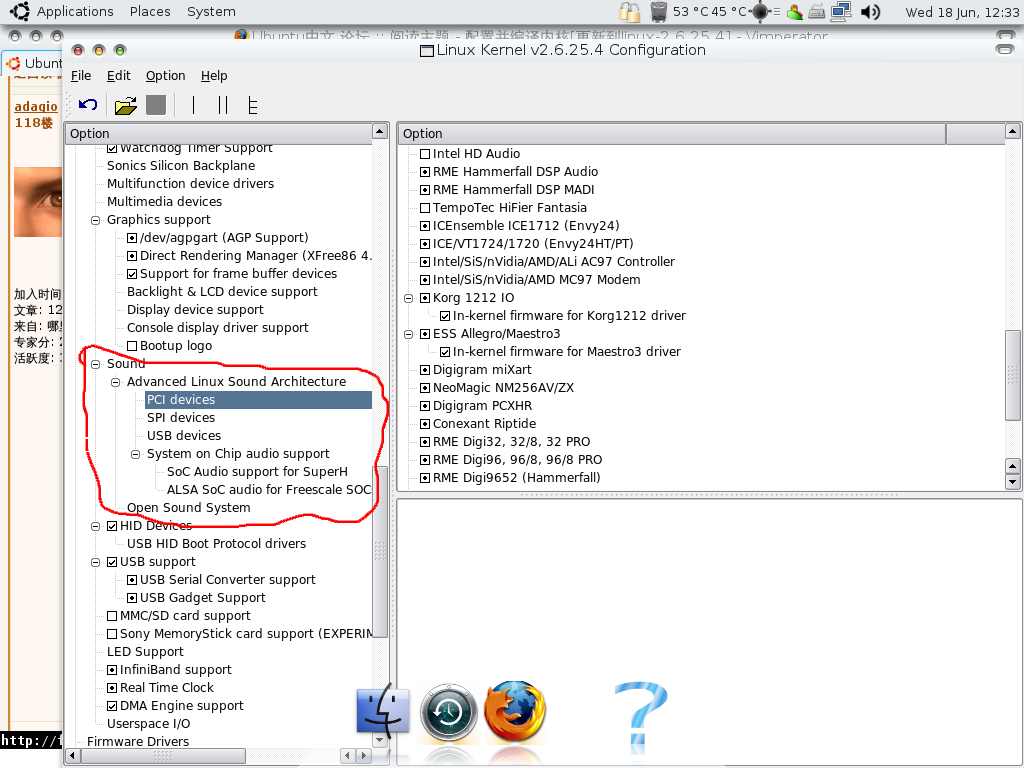Click the Undo/back arrow toolbar icon

(x=88, y=104)
